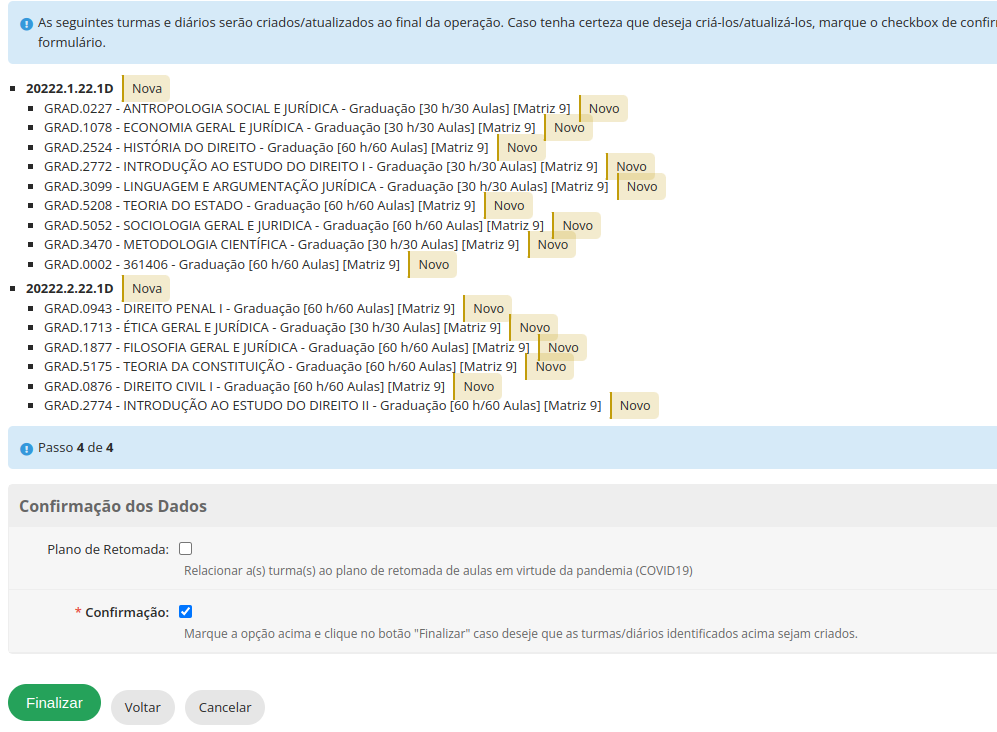The height and width of the screenshot is (732, 997).
Task: Select GRAD.5208 Teoria do Estado entry
Action: click(x=260, y=206)
